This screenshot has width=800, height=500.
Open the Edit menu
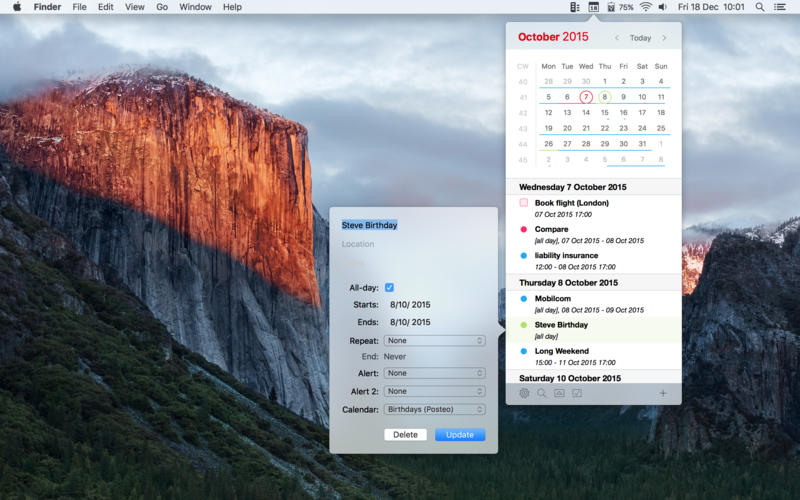pyautogui.click(x=106, y=7)
